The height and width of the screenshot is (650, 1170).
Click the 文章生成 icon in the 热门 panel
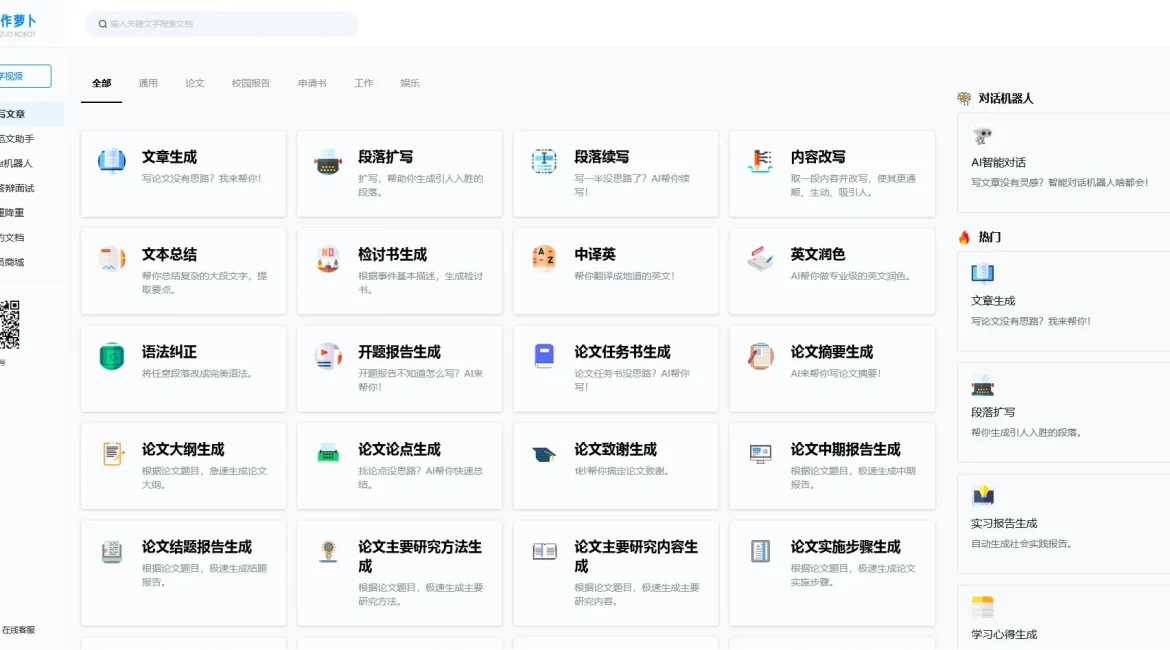[x=983, y=274]
